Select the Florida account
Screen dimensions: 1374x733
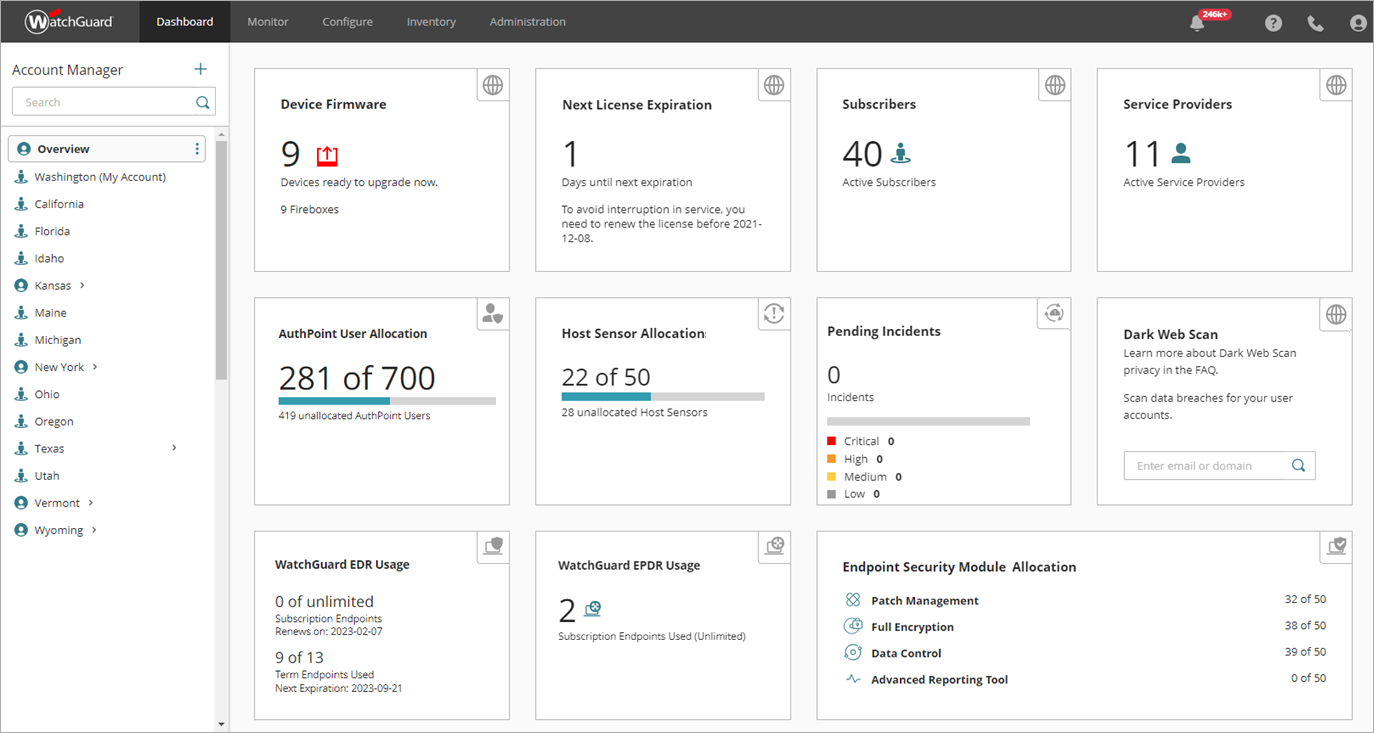[x=52, y=231]
